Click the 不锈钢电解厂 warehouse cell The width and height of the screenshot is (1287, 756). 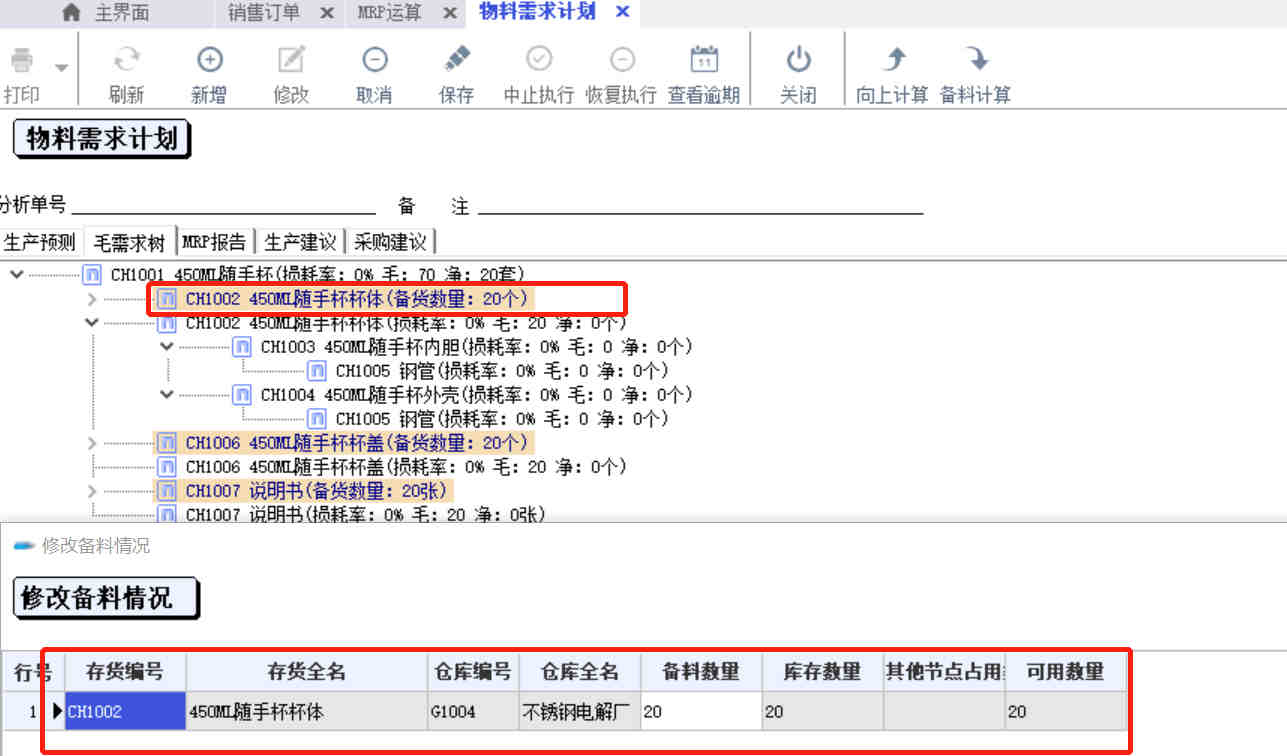(580, 712)
